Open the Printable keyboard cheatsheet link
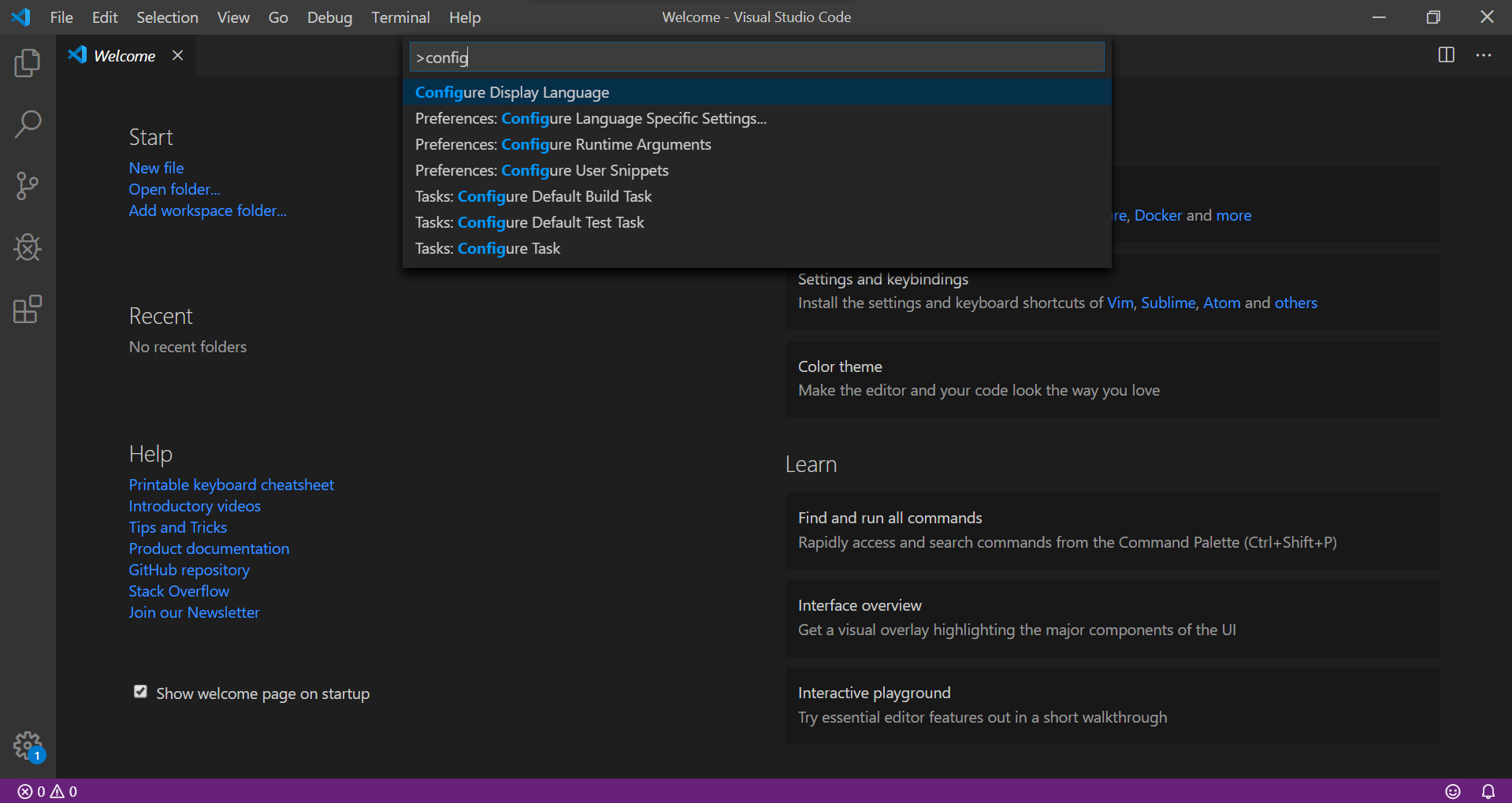Image resolution: width=1512 pixels, height=803 pixels. coord(231,484)
